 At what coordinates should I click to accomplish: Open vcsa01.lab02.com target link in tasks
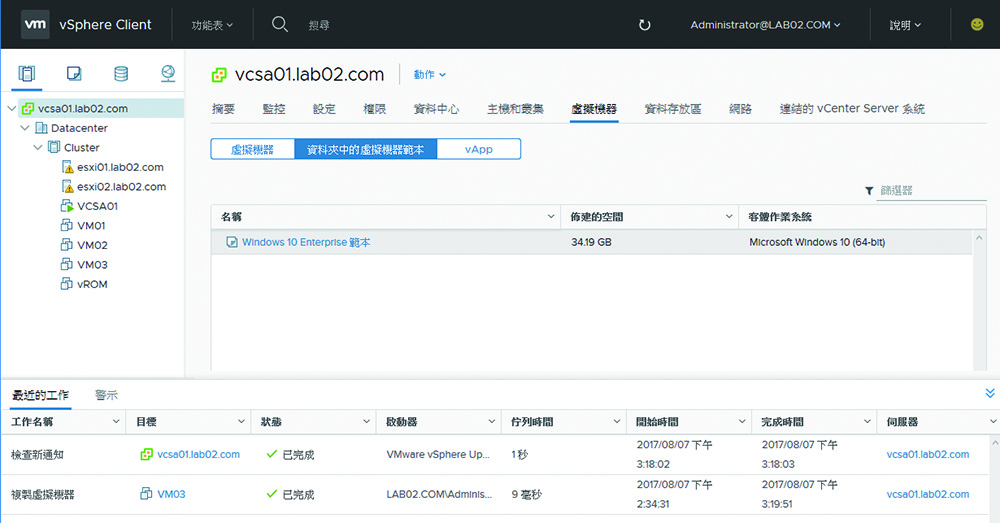pyautogui.click(x=198, y=455)
